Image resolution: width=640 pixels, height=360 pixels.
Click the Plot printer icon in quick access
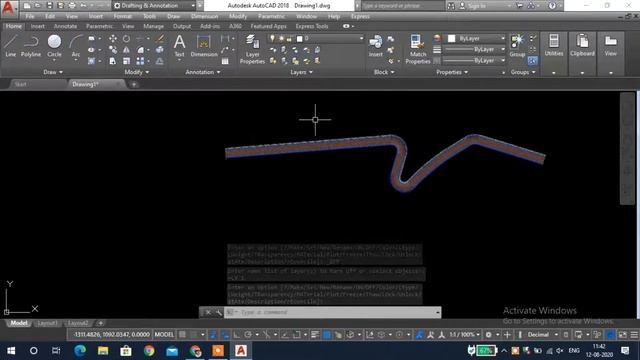(72, 6)
